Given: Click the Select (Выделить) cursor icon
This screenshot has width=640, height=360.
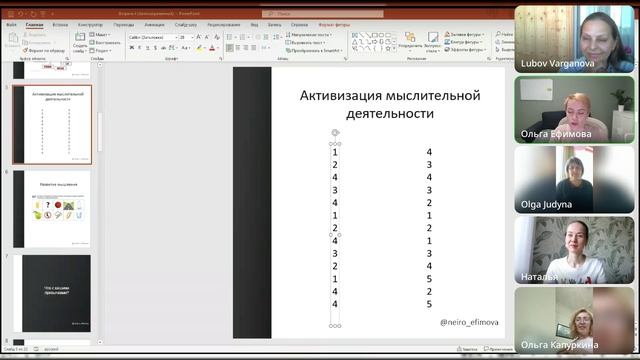Looking at the screenshot, I should pos(498,49).
